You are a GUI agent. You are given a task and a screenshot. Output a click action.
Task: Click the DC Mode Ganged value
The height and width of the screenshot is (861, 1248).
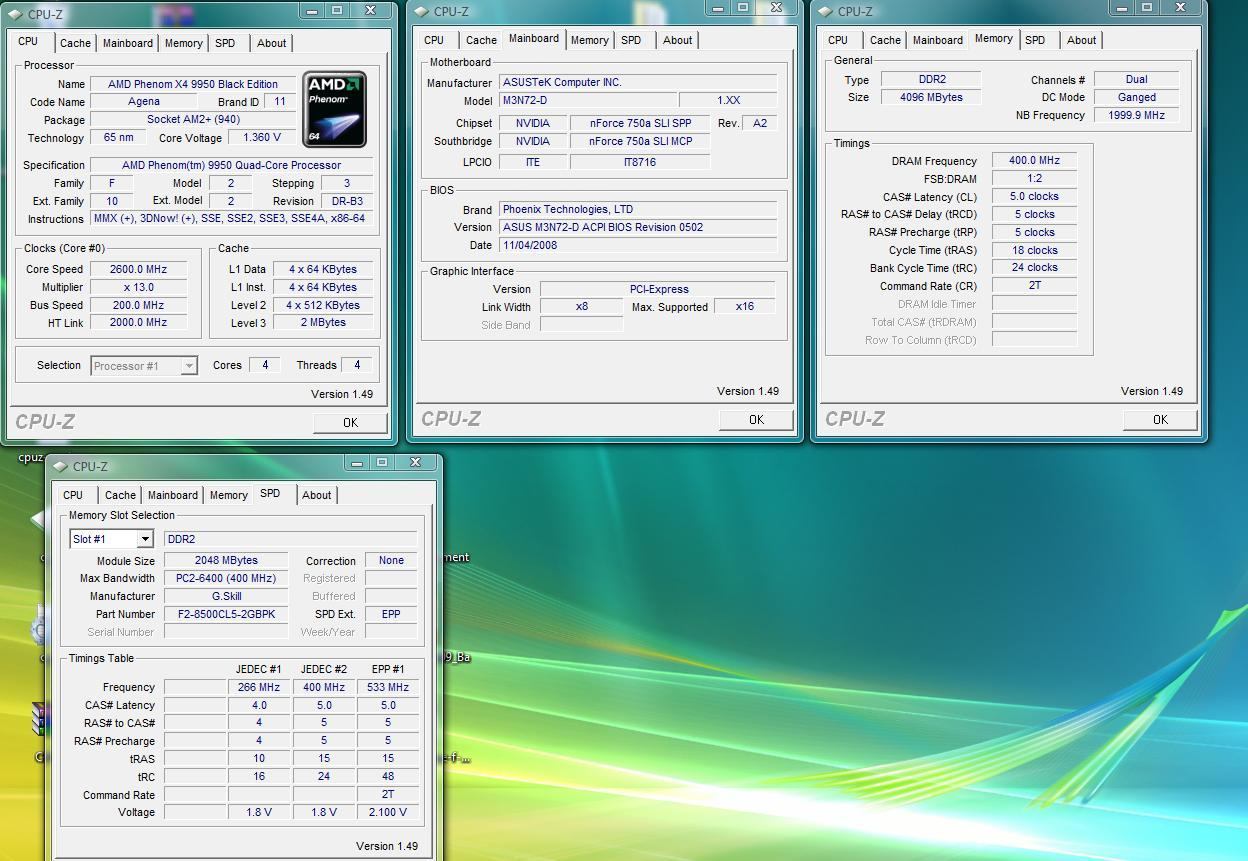point(1136,97)
